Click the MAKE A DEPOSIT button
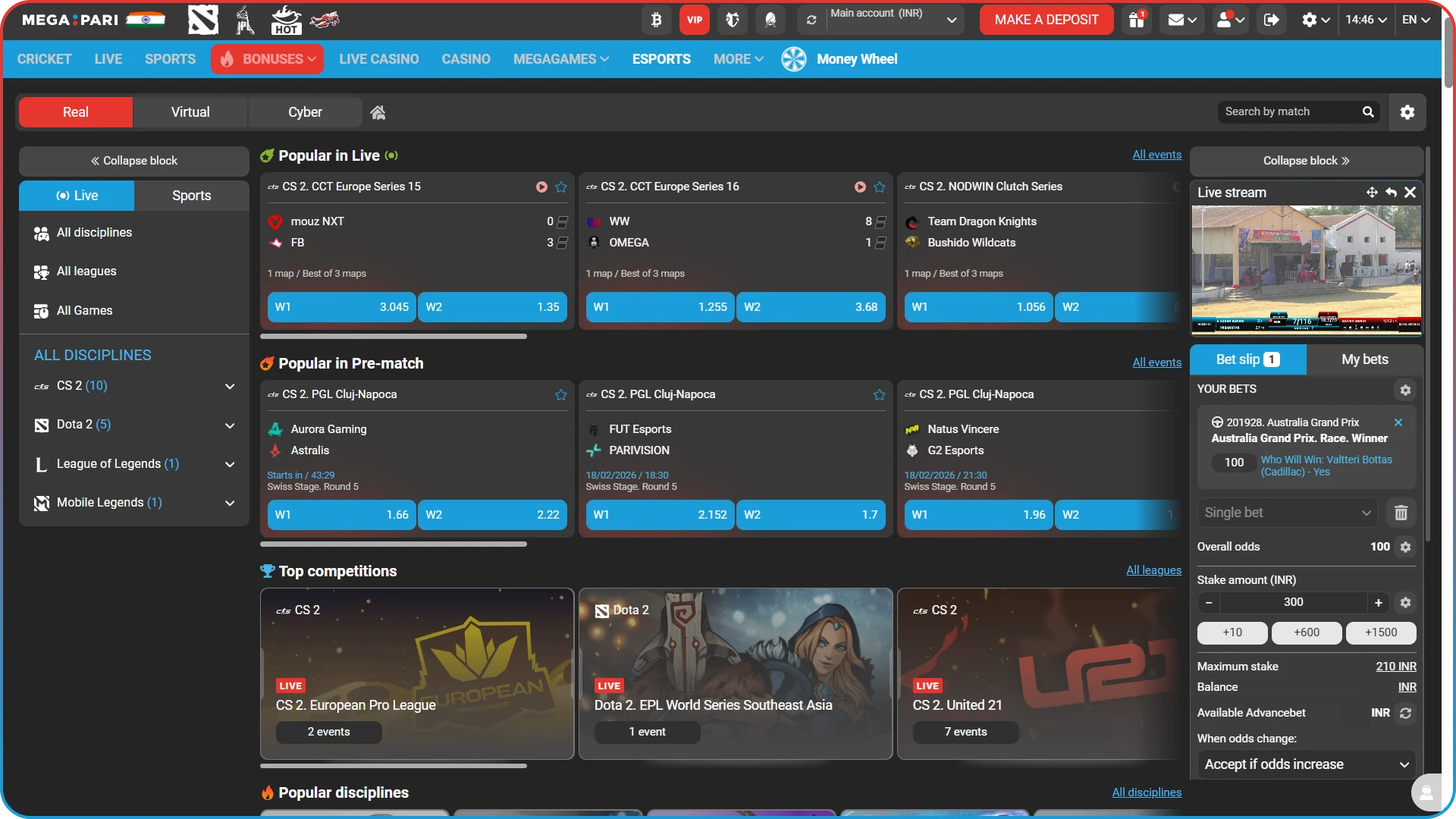The width and height of the screenshot is (1456, 819). [x=1046, y=20]
